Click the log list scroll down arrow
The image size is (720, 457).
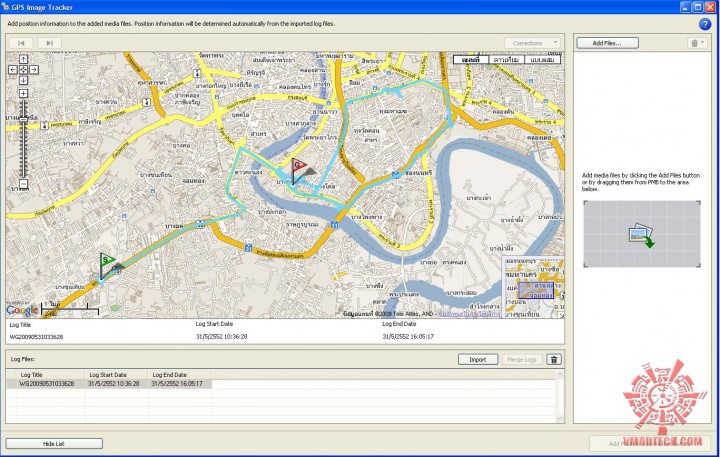pos(559,418)
